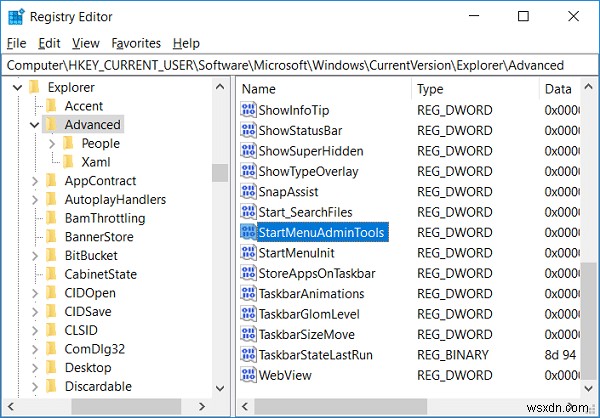This screenshot has width=600, height=418.
Task: Click the TaskbarStateLastRun binary icon
Action: tap(248, 354)
